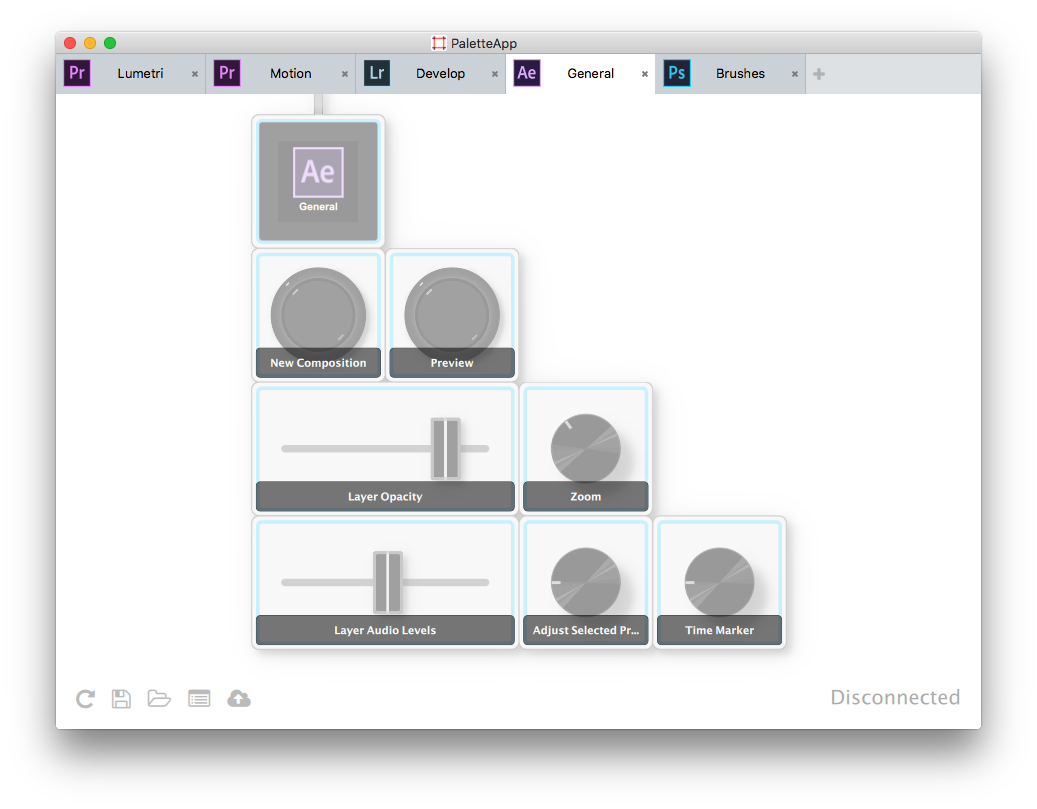Close the Brushes tab
The width and height of the screenshot is (1037, 809).
click(795, 74)
